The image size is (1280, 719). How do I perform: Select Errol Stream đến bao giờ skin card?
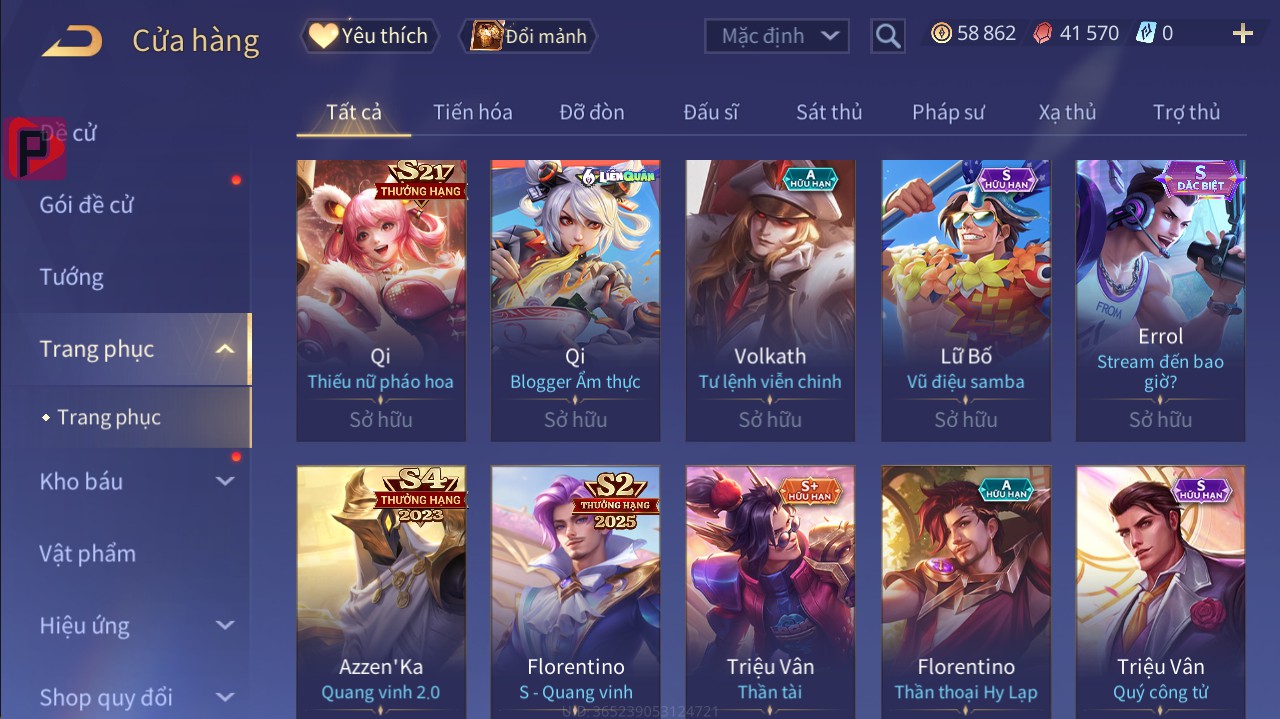click(1160, 300)
